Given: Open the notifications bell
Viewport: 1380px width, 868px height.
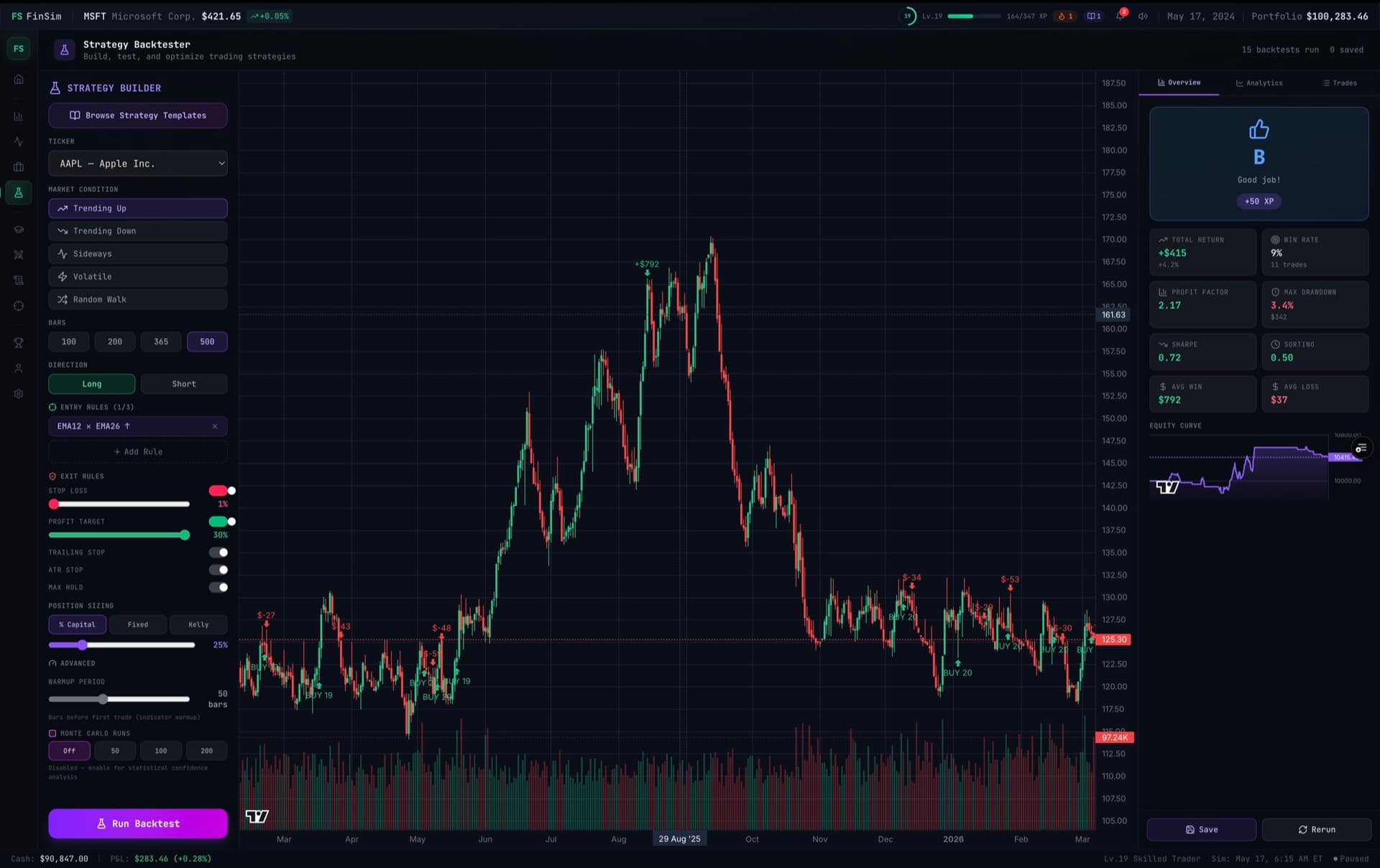Looking at the screenshot, I should click(x=1120, y=16).
